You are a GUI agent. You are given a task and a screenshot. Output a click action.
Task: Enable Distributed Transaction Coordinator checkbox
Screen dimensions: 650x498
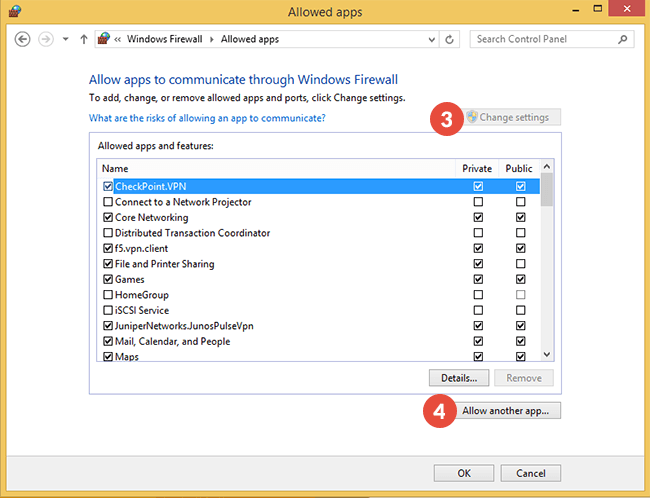click(x=108, y=233)
